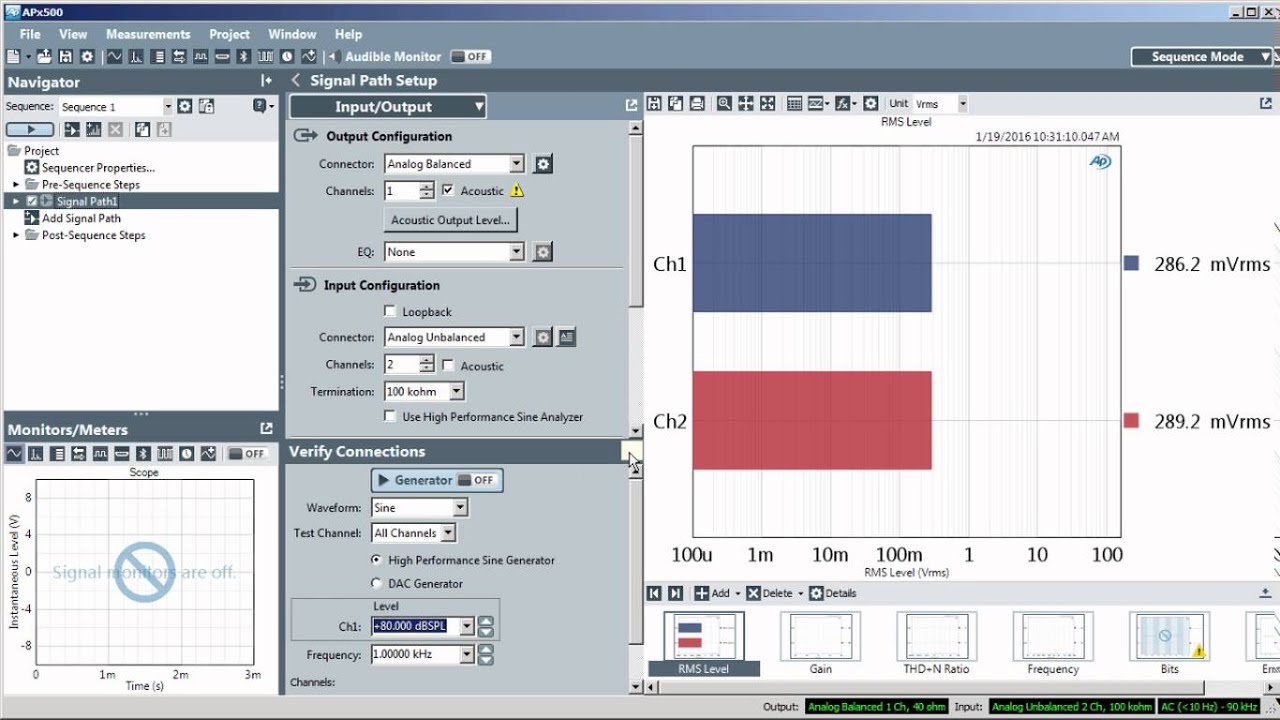The width and height of the screenshot is (1280, 720).
Task: Click the report chart icon in the Navigator toolbar
Action: tap(93, 130)
